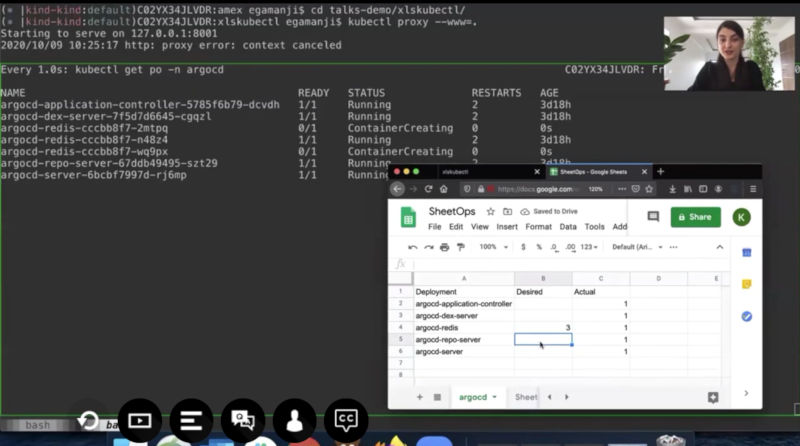Redo the last sheet edit
Viewport: 800px width, 446px height.
tap(429, 247)
